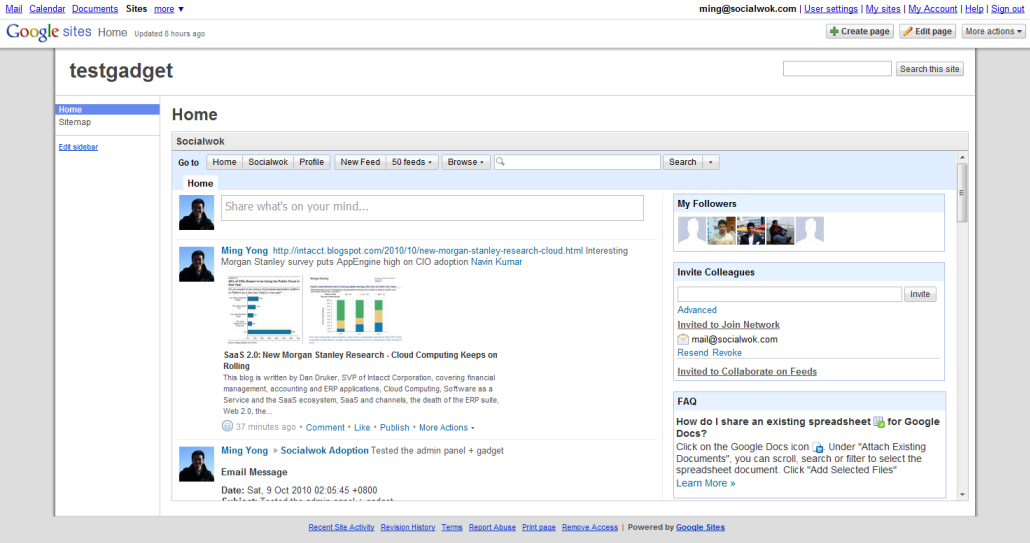Image resolution: width=1030 pixels, height=543 pixels.
Task: Click Comment on the Morgan Stanley post
Action: click(x=325, y=427)
